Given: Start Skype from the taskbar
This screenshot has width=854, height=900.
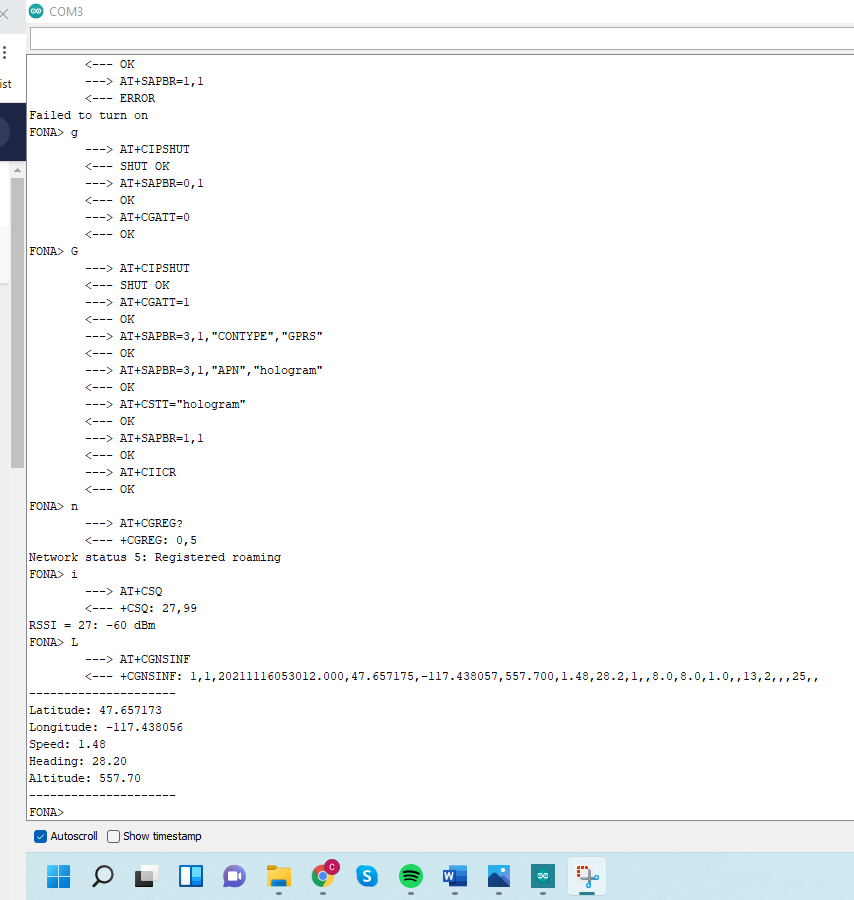Looking at the screenshot, I should coord(367,876).
